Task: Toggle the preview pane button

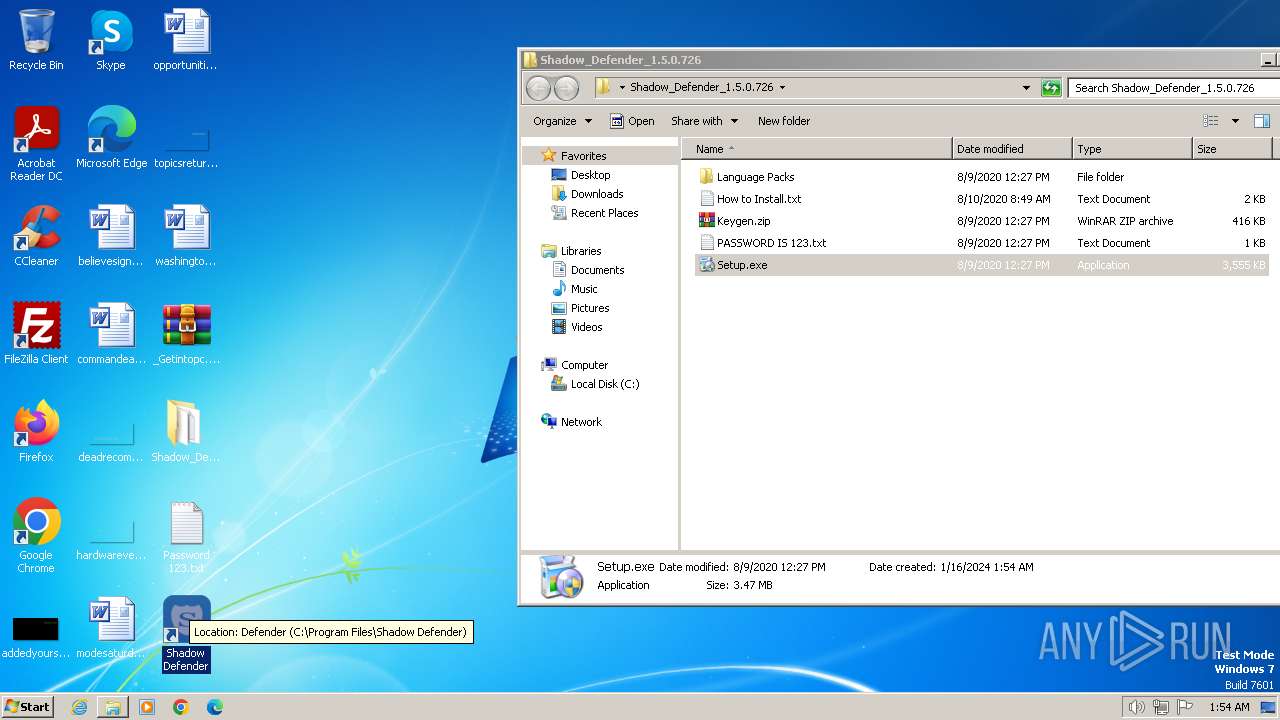Action: coord(1262,121)
